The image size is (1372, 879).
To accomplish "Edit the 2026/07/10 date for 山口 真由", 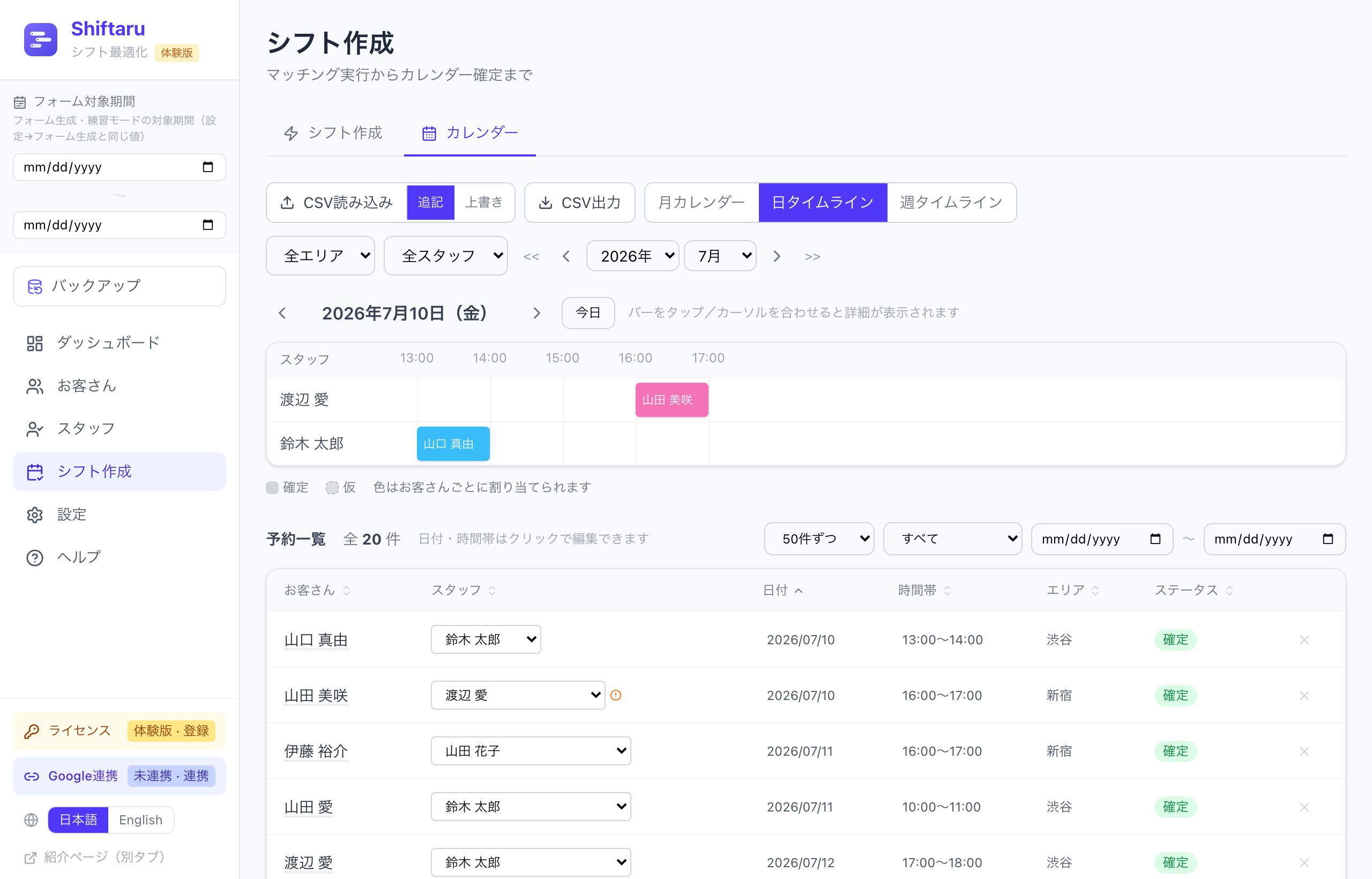I will (801, 640).
